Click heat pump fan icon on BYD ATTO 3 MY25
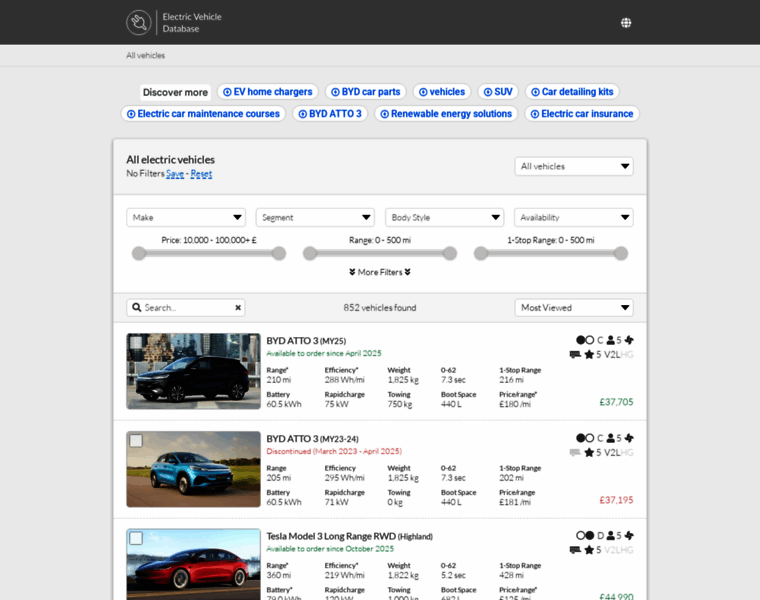 point(629,340)
